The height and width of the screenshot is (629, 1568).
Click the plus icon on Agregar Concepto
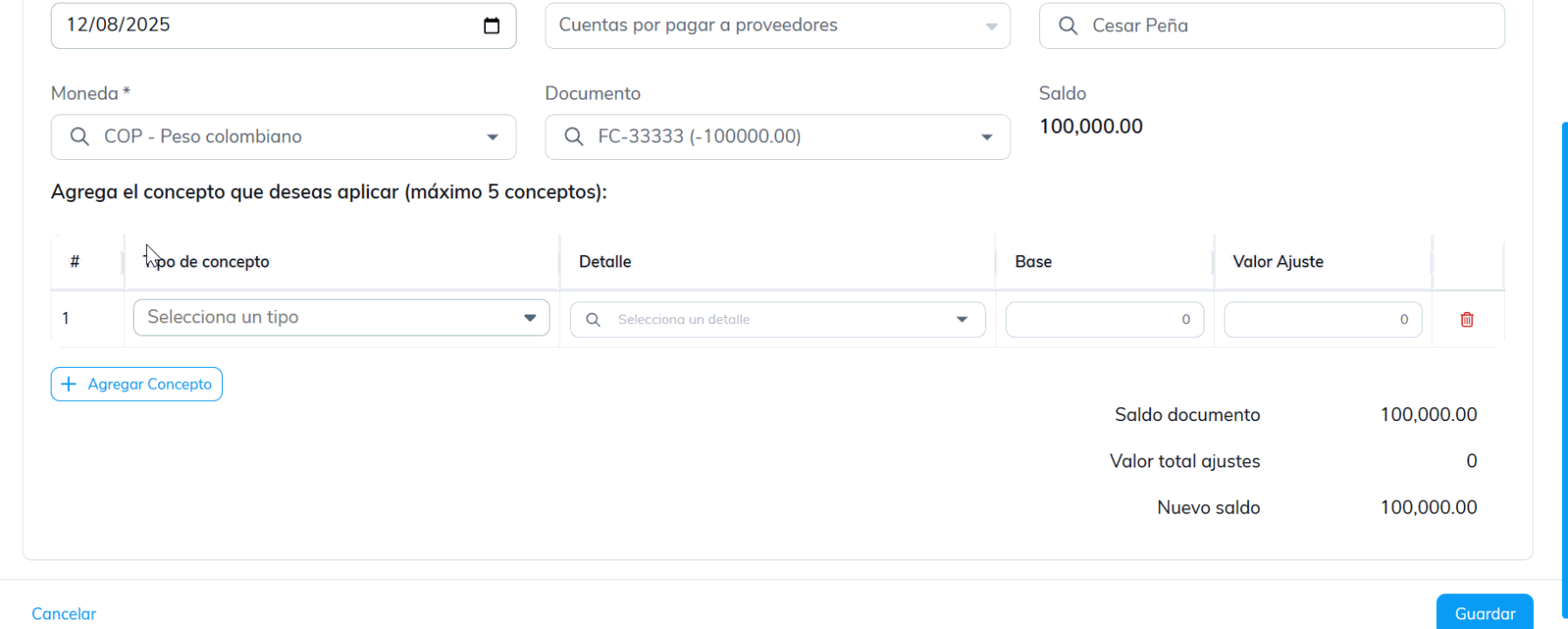[69, 384]
